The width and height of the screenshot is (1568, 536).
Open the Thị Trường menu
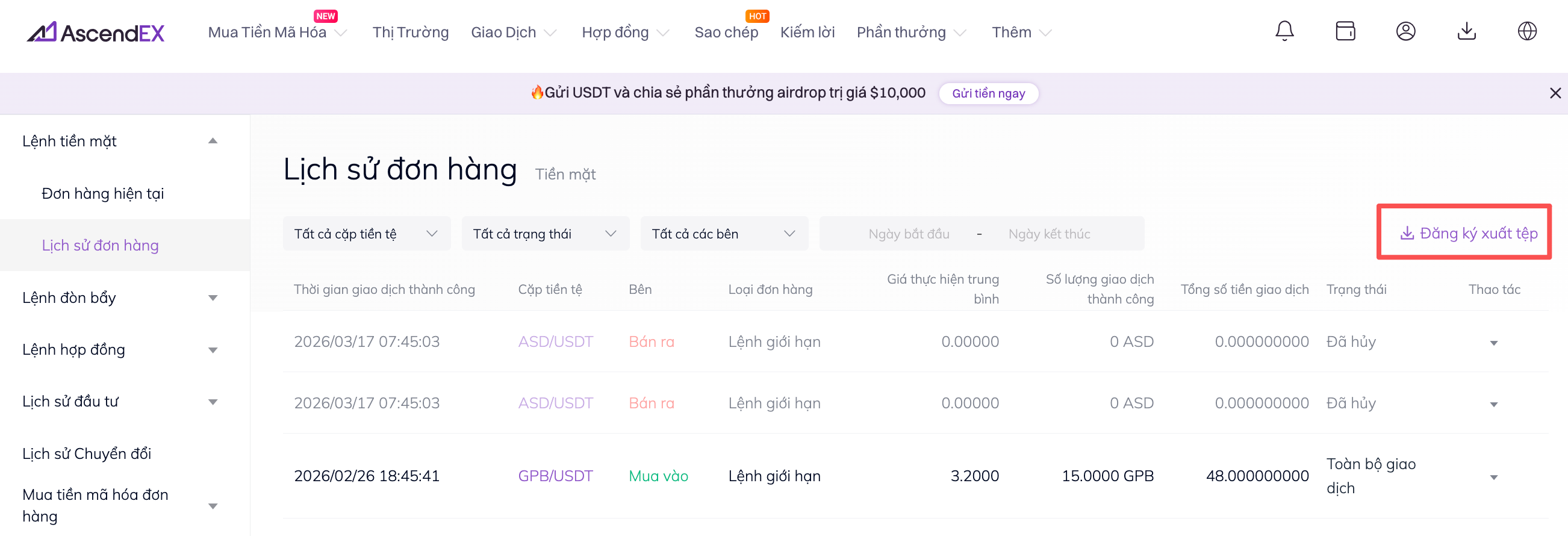tap(410, 33)
